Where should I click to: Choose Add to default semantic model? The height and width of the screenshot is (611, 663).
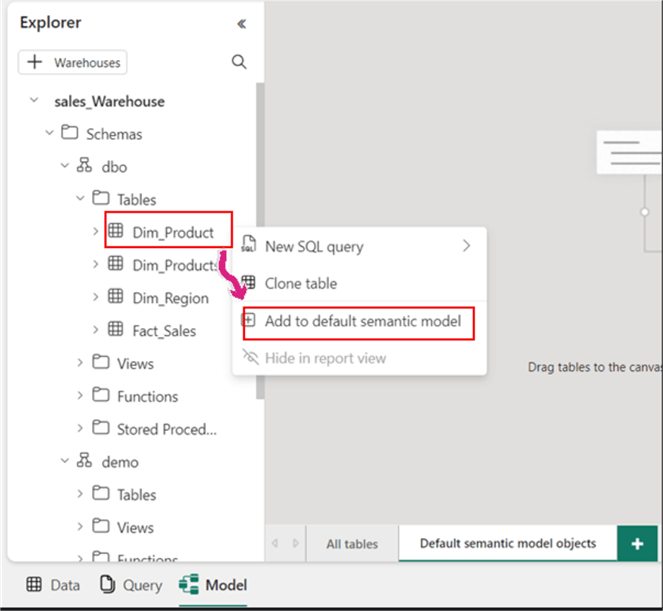(x=359, y=321)
